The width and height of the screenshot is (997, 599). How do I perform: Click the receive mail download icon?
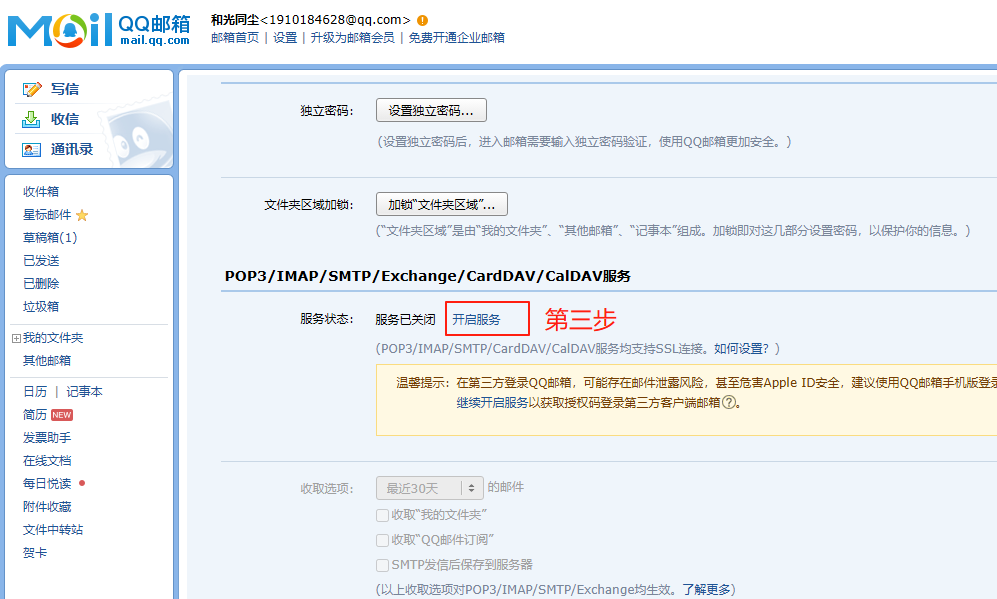point(32,119)
